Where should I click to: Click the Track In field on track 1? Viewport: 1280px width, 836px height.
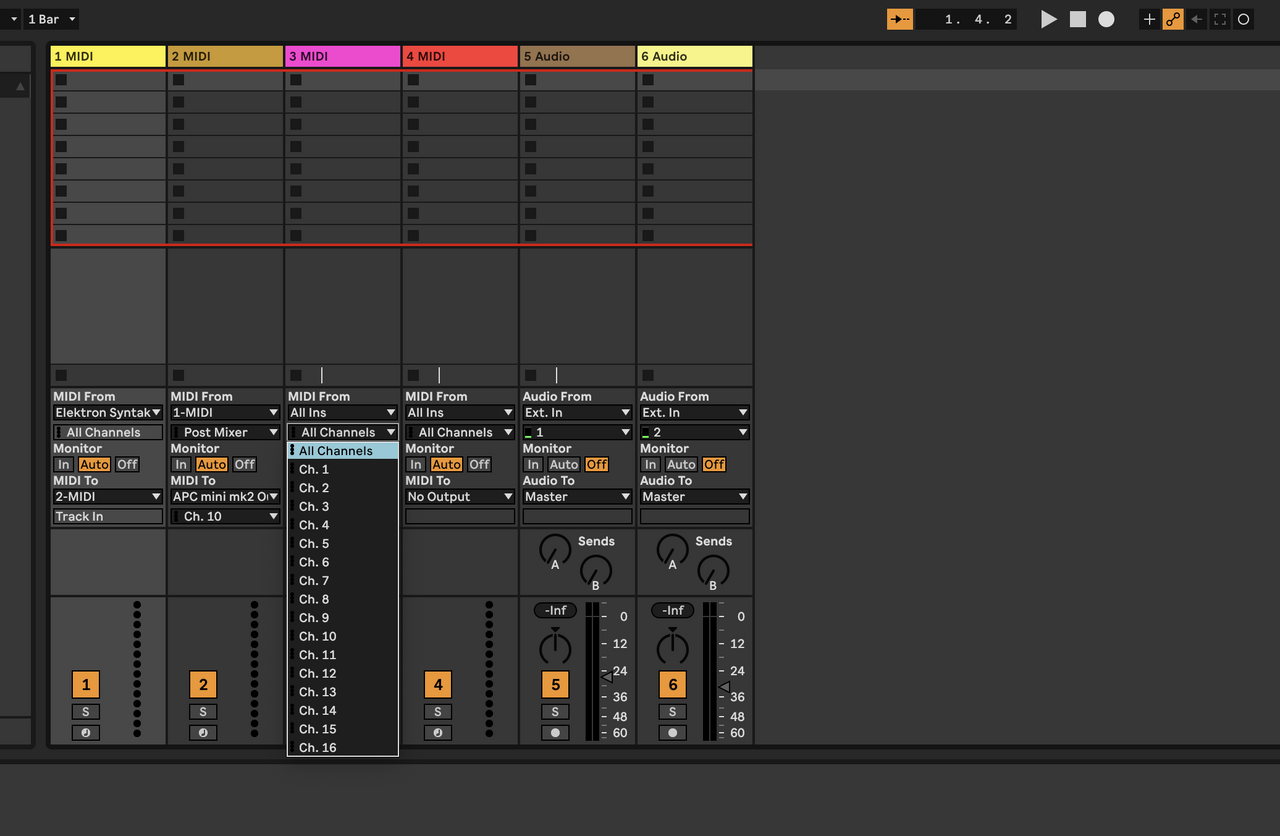point(108,516)
